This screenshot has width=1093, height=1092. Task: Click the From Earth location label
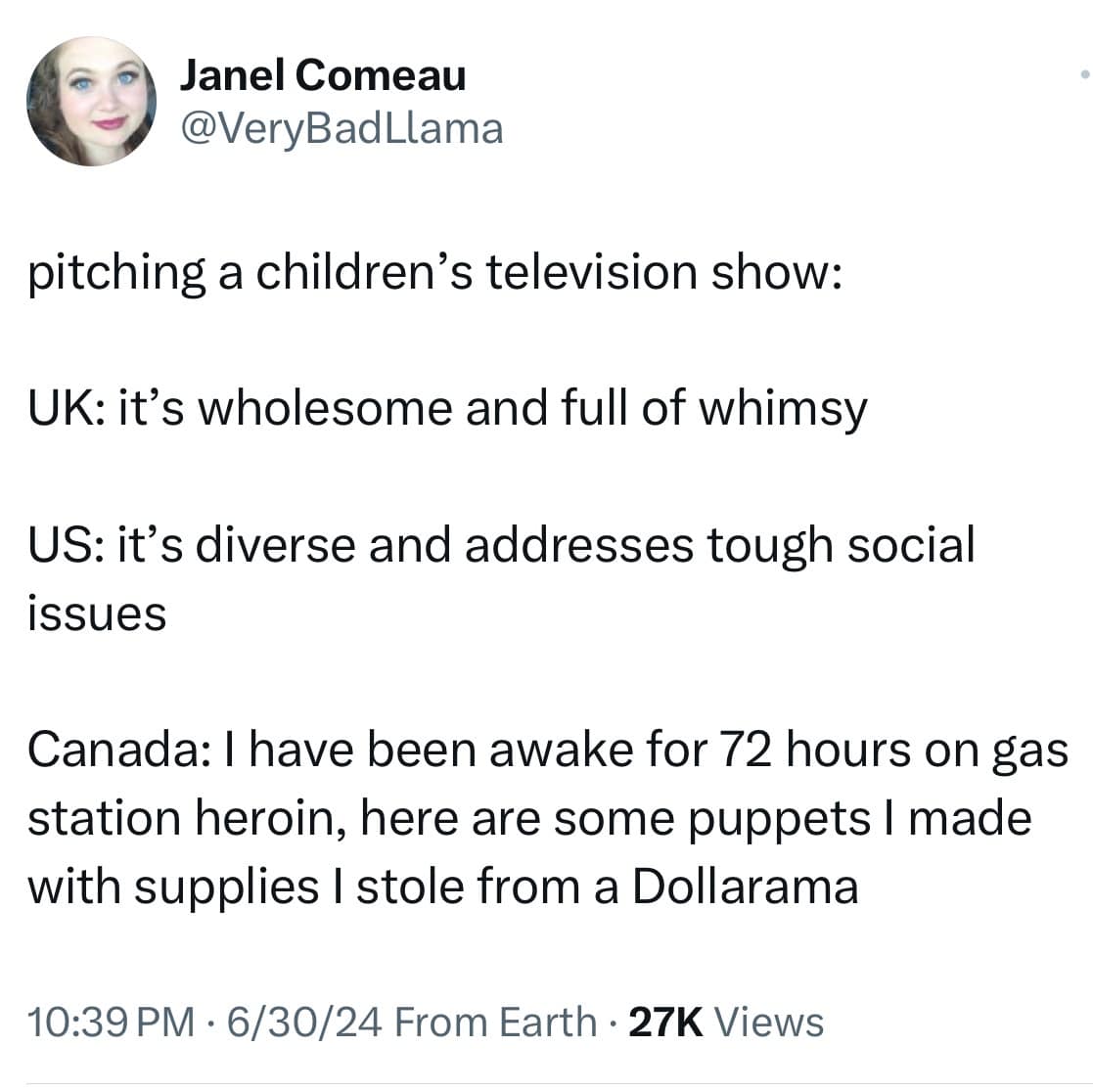(x=496, y=1023)
